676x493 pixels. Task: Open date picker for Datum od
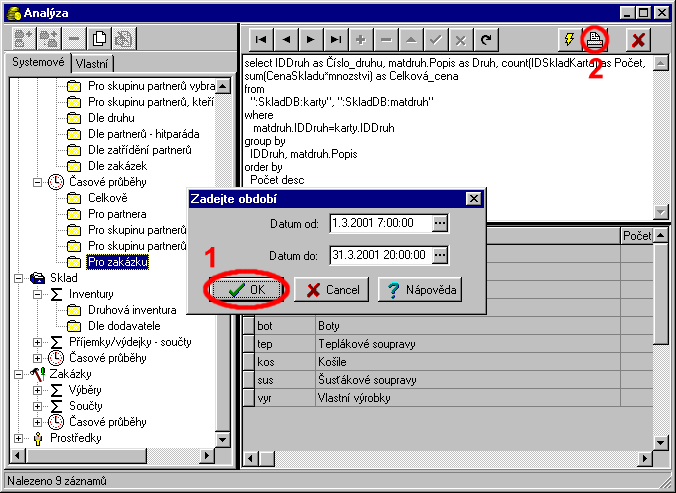tap(440, 222)
